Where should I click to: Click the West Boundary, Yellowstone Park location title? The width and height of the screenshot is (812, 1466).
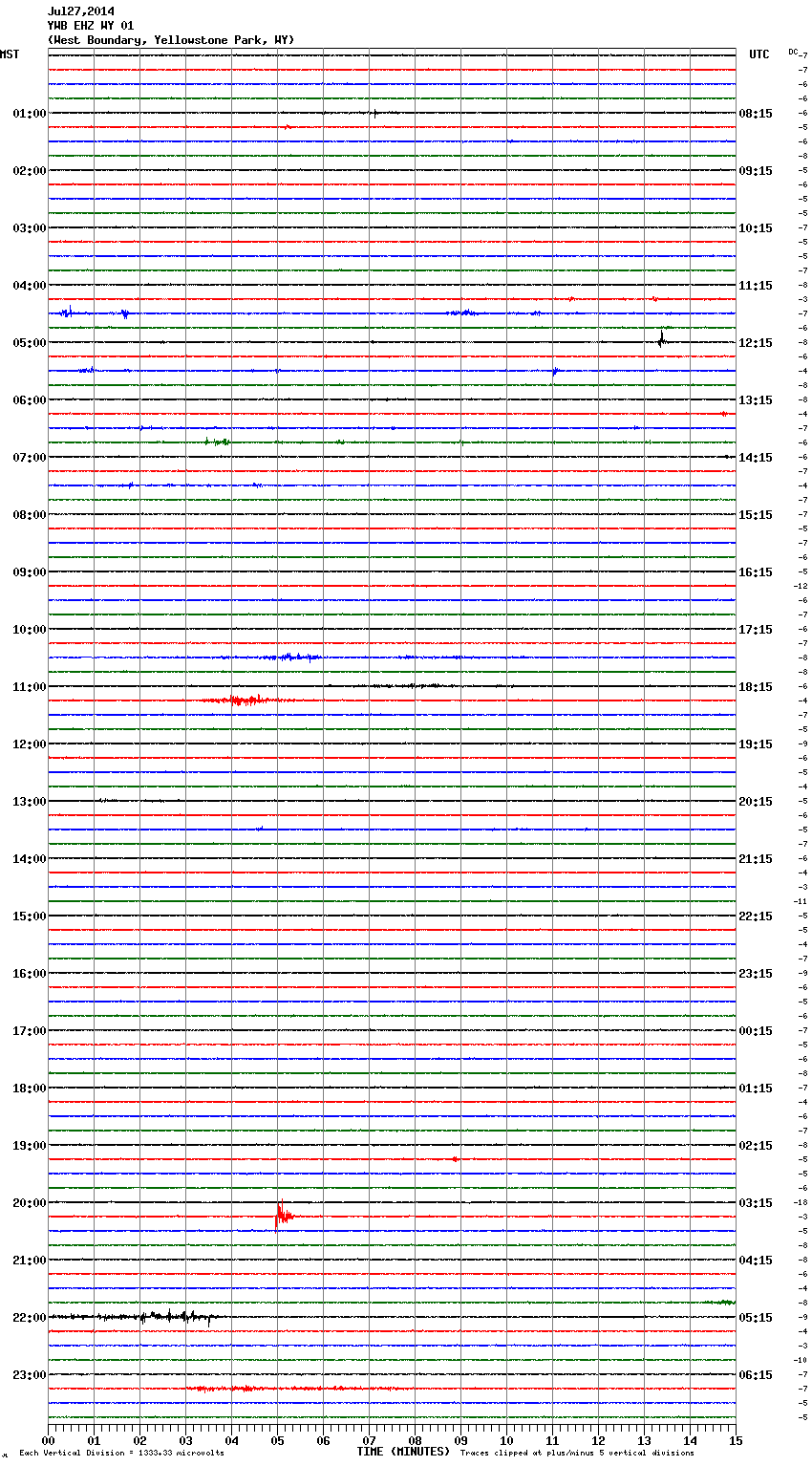pos(171,40)
